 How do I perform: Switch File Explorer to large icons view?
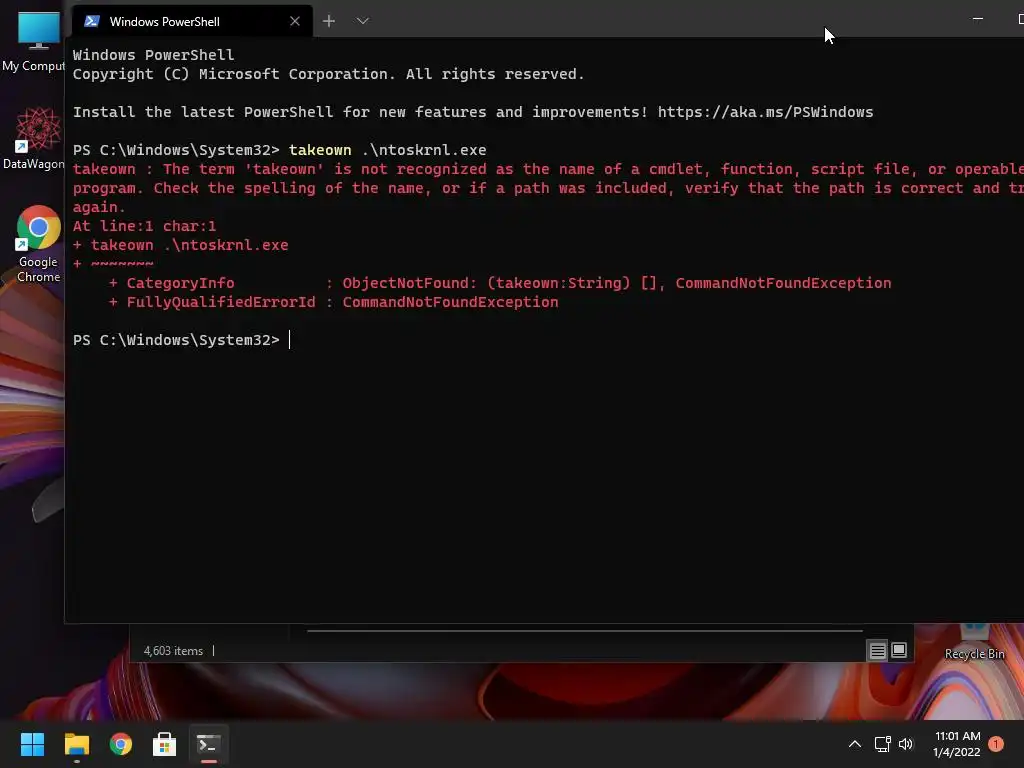point(899,650)
